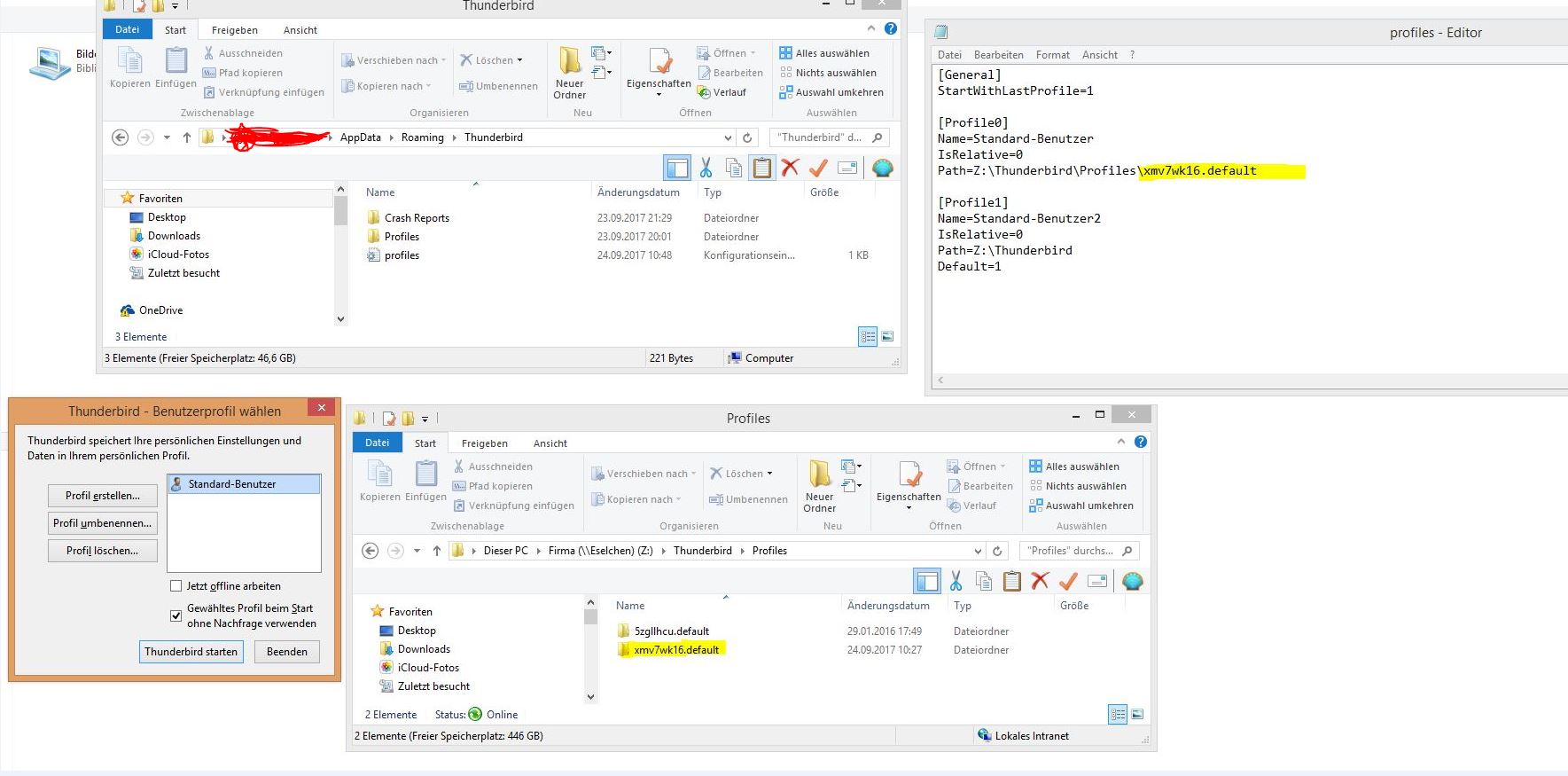Viewport: 1568px width, 776px height.
Task: Click red X delete icon in Profiles Explorer
Action: (x=1041, y=581)
